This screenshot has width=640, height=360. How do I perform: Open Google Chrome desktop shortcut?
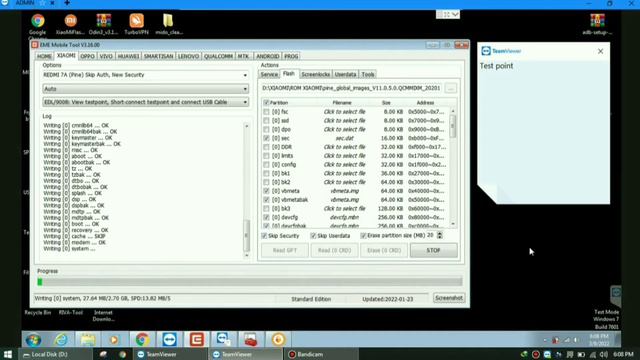[38, 24]
